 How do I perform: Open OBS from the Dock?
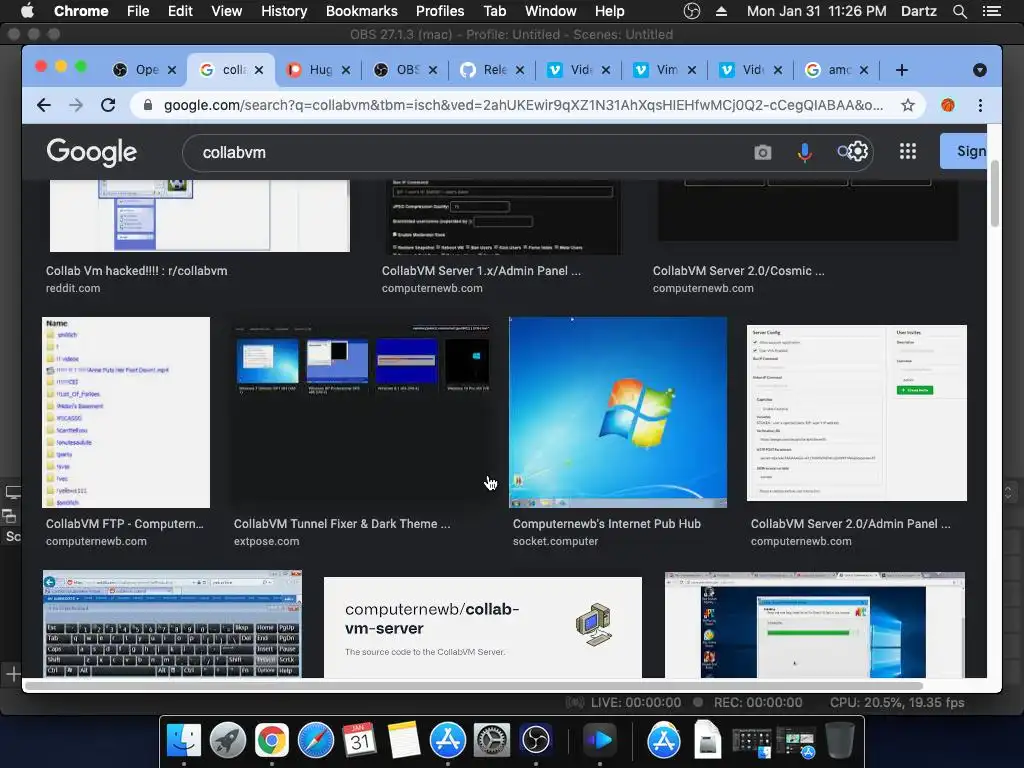[536, 740]
